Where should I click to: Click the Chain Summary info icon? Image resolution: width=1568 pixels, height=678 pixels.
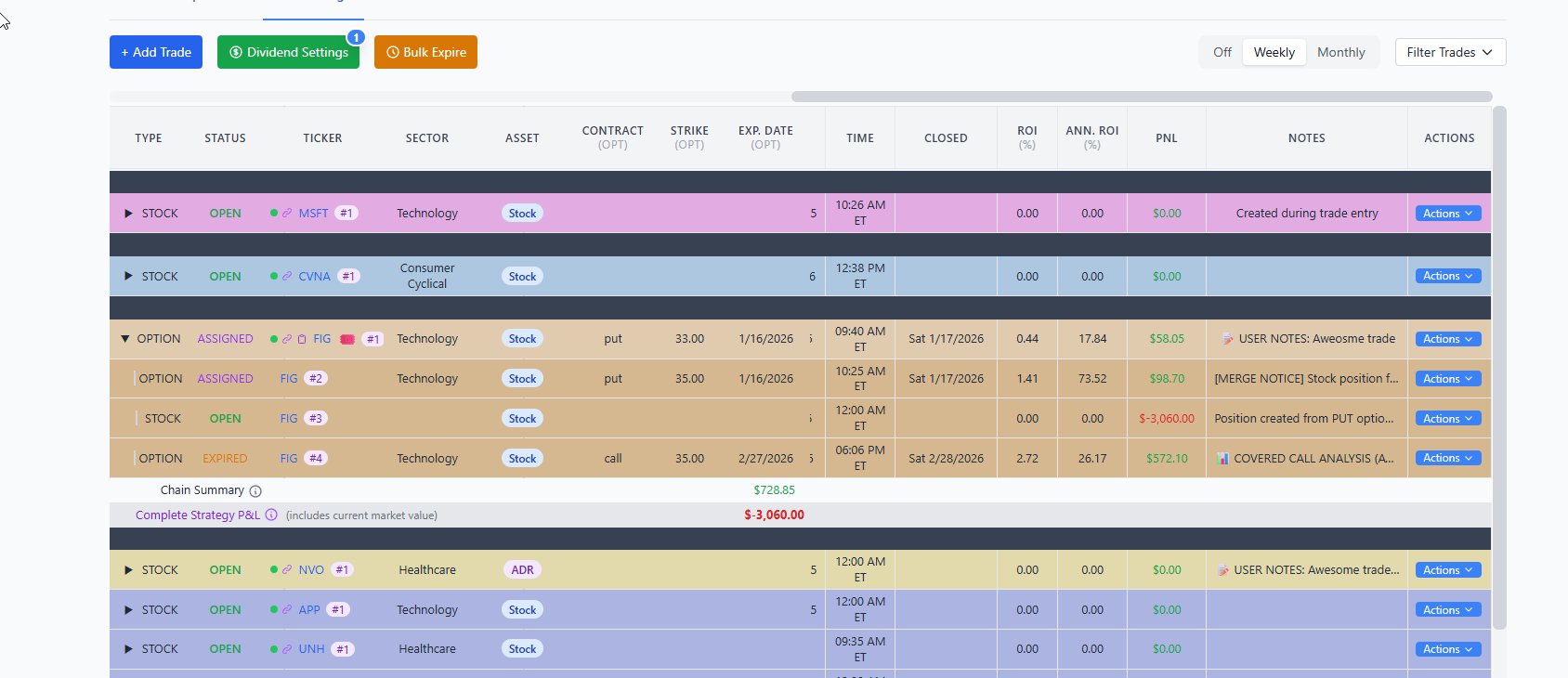tap(255, 491)
